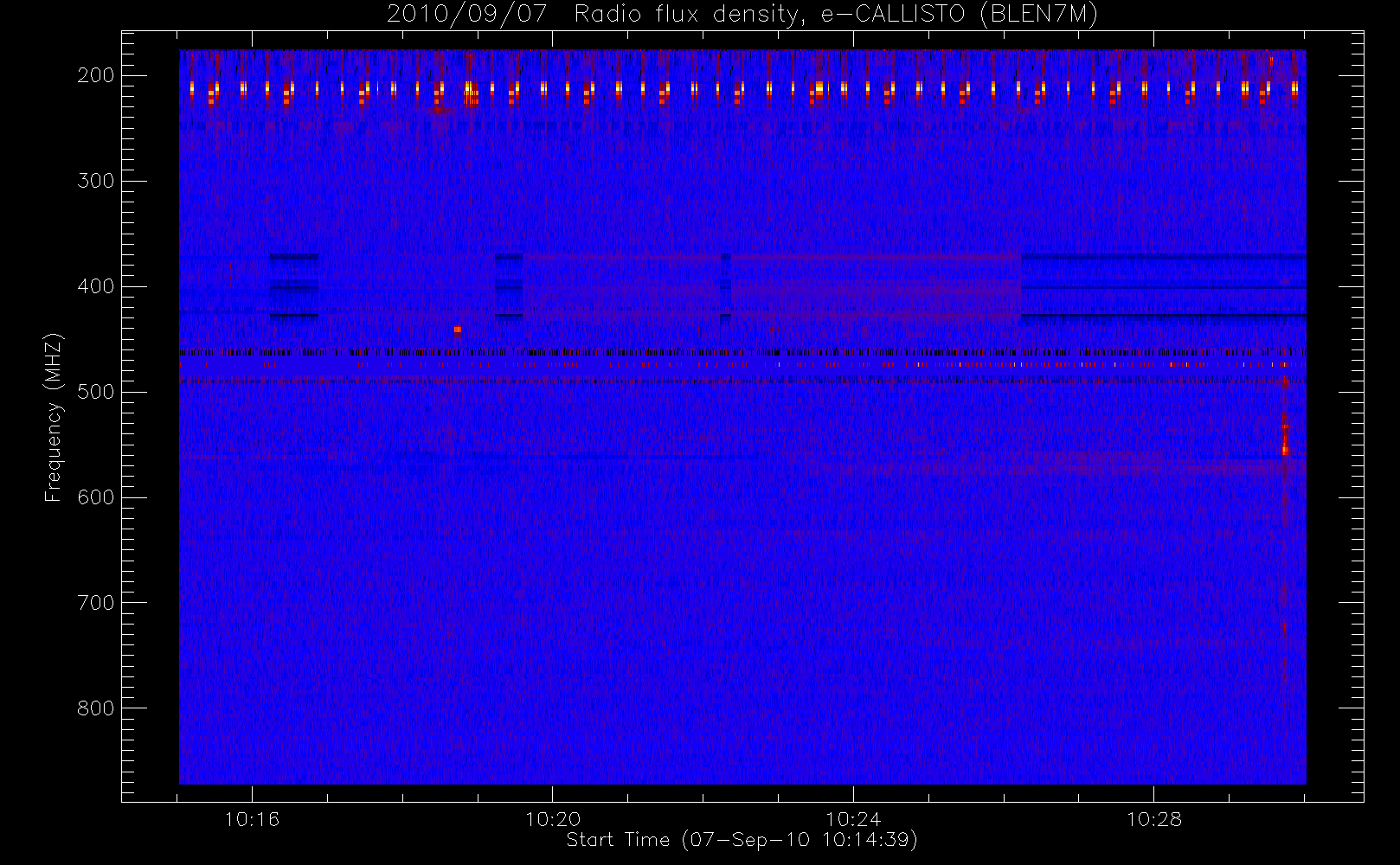Click the 10:24 time tick label
This screenshot has height=865, width=1400.
tap(853, 819)
